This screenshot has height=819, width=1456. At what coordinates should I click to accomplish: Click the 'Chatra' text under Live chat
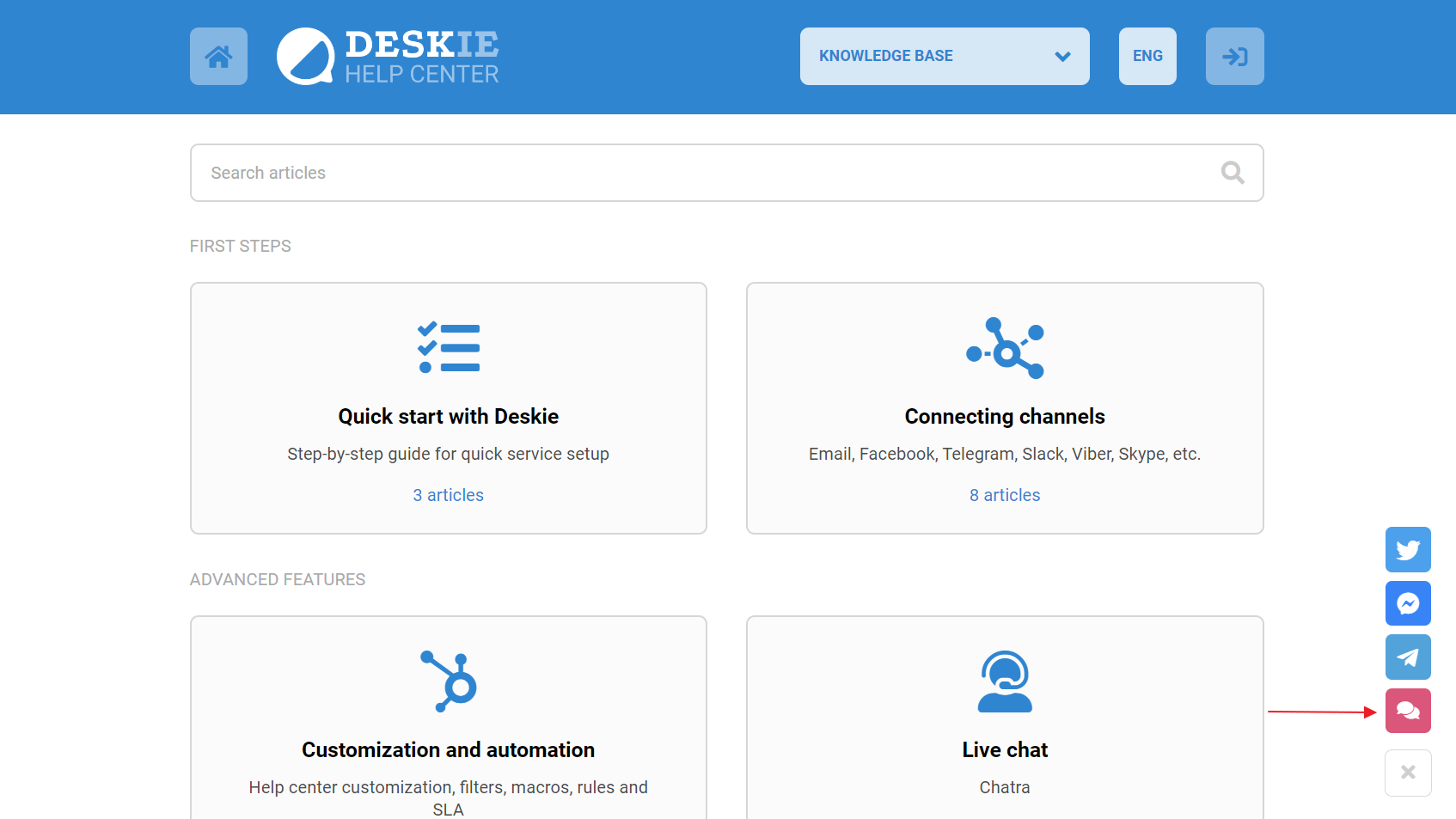click(x=1005, y=787)
